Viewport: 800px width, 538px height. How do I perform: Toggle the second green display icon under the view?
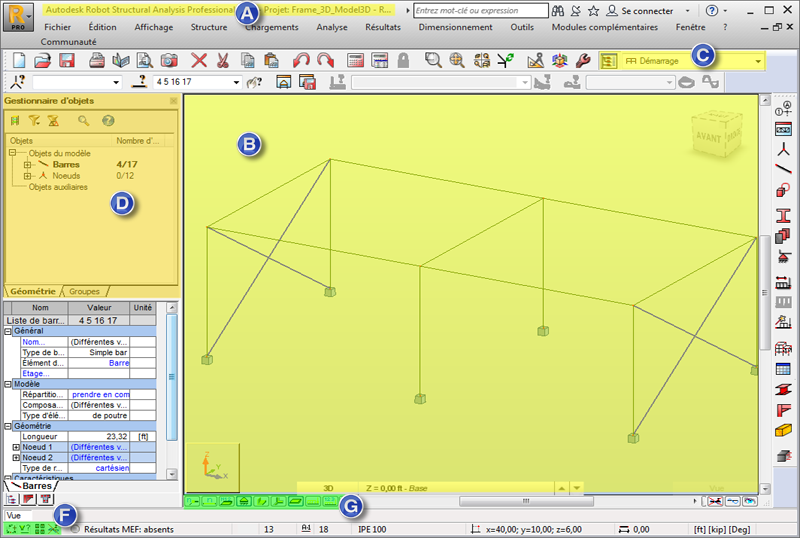point(210,501)
